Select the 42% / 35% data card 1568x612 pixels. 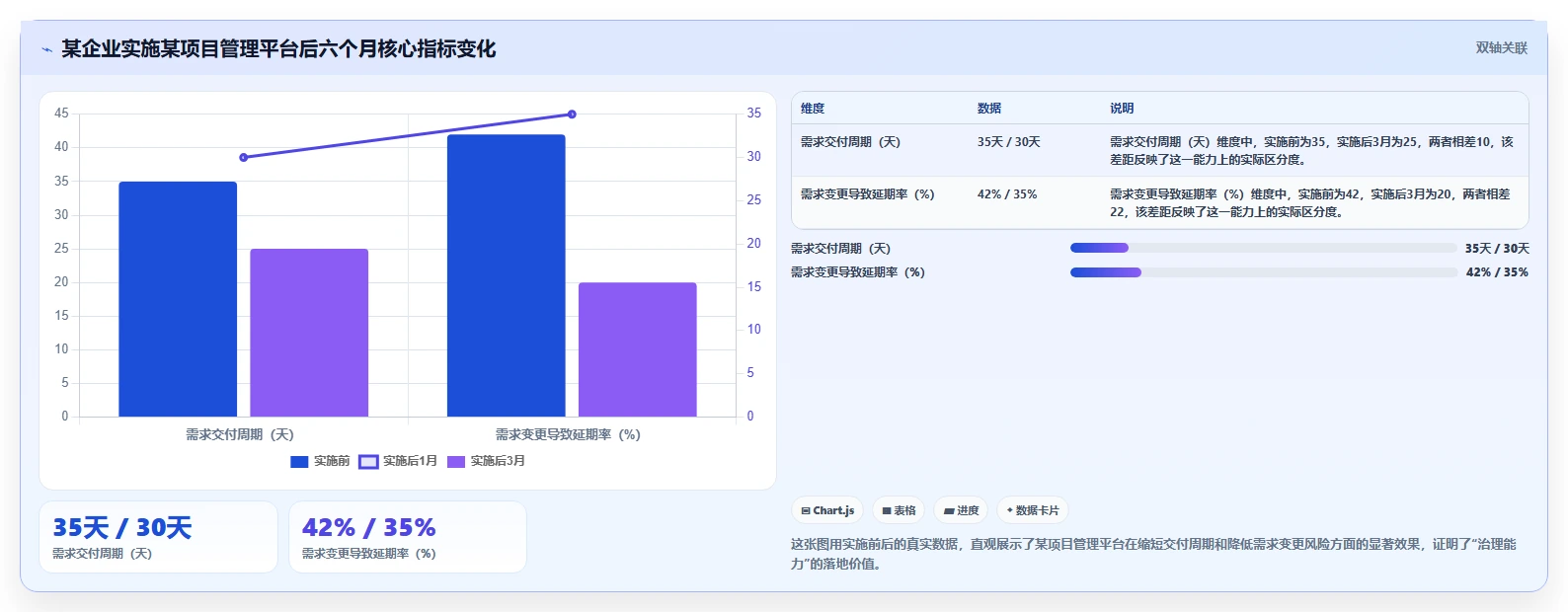[x=408, y=537]
